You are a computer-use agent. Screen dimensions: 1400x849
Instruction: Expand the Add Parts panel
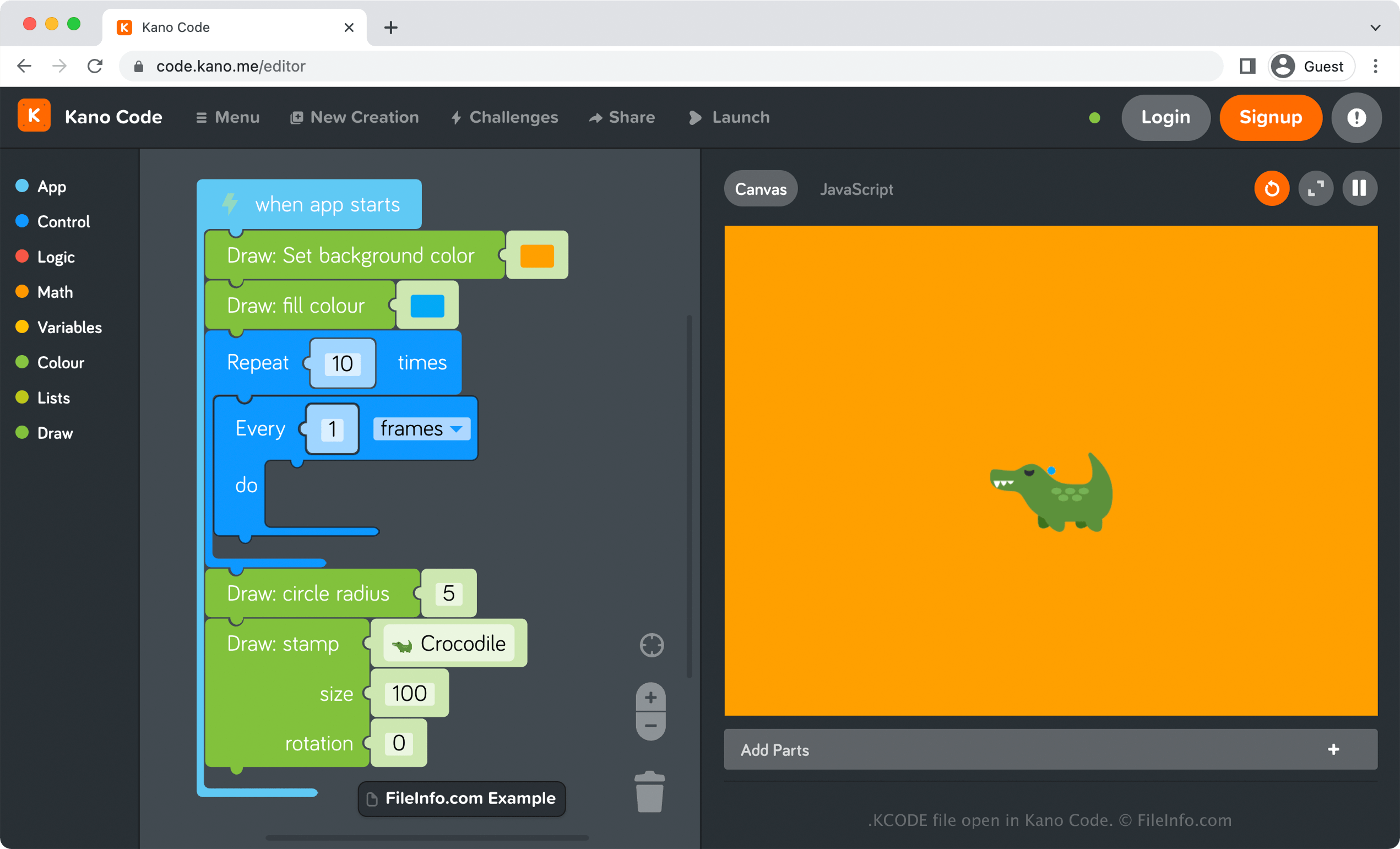tap(1333, 749)
